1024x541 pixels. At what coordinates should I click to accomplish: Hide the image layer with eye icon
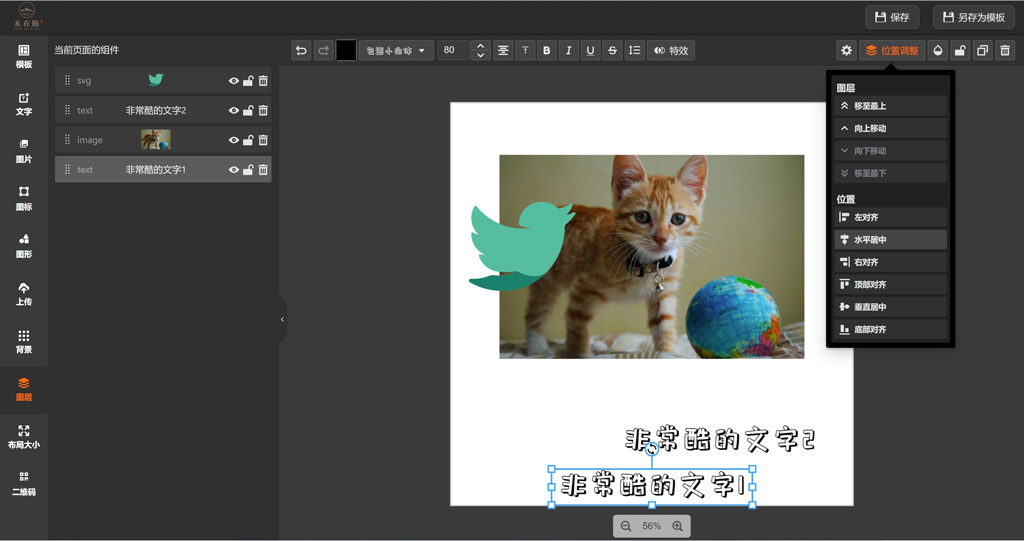pyautogui.click(x=234, y=140)
